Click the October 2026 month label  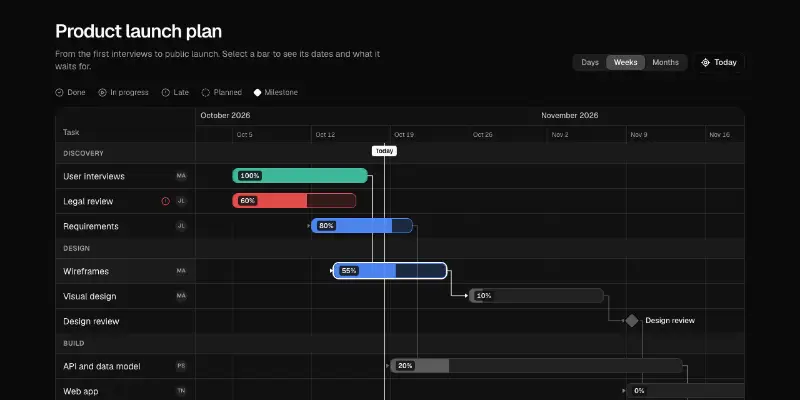point(226,115)
